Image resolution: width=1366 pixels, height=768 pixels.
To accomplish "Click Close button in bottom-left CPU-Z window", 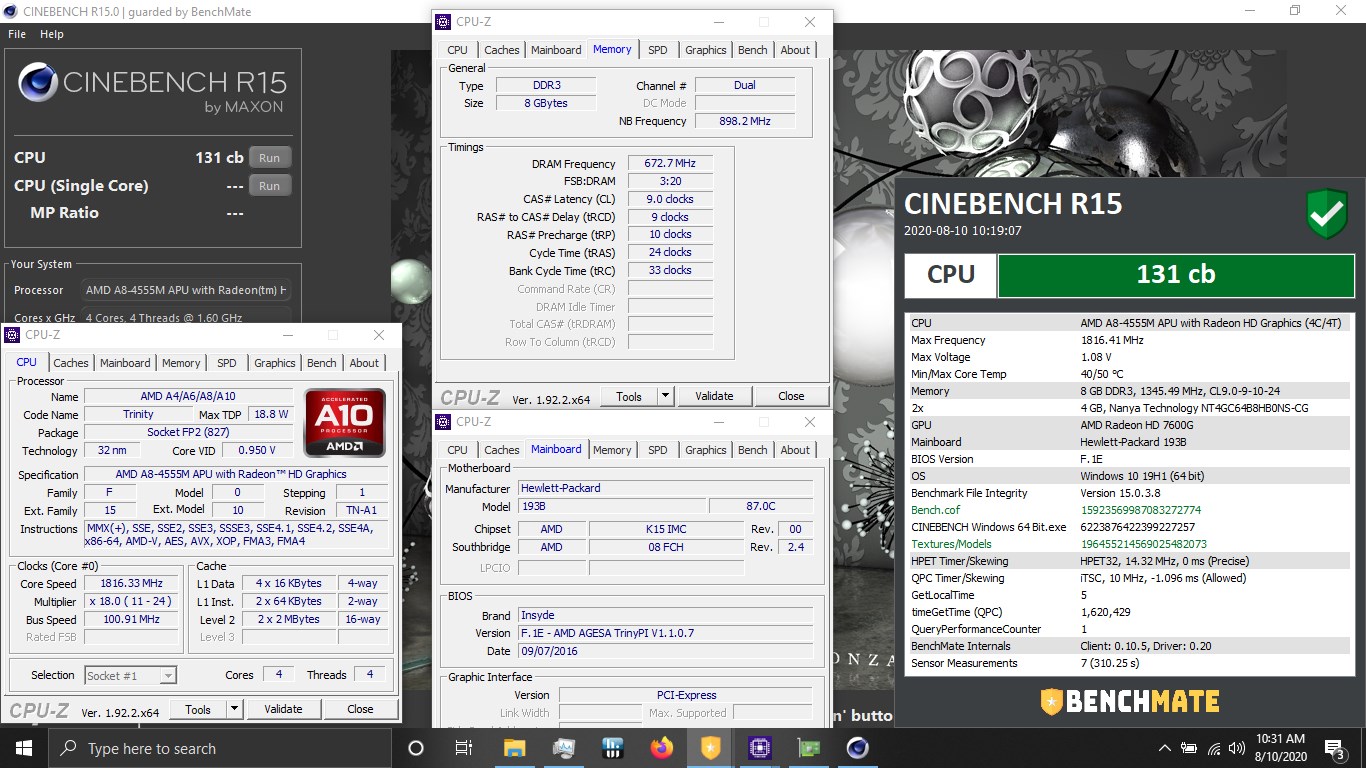I will click(x=360, y=709).
